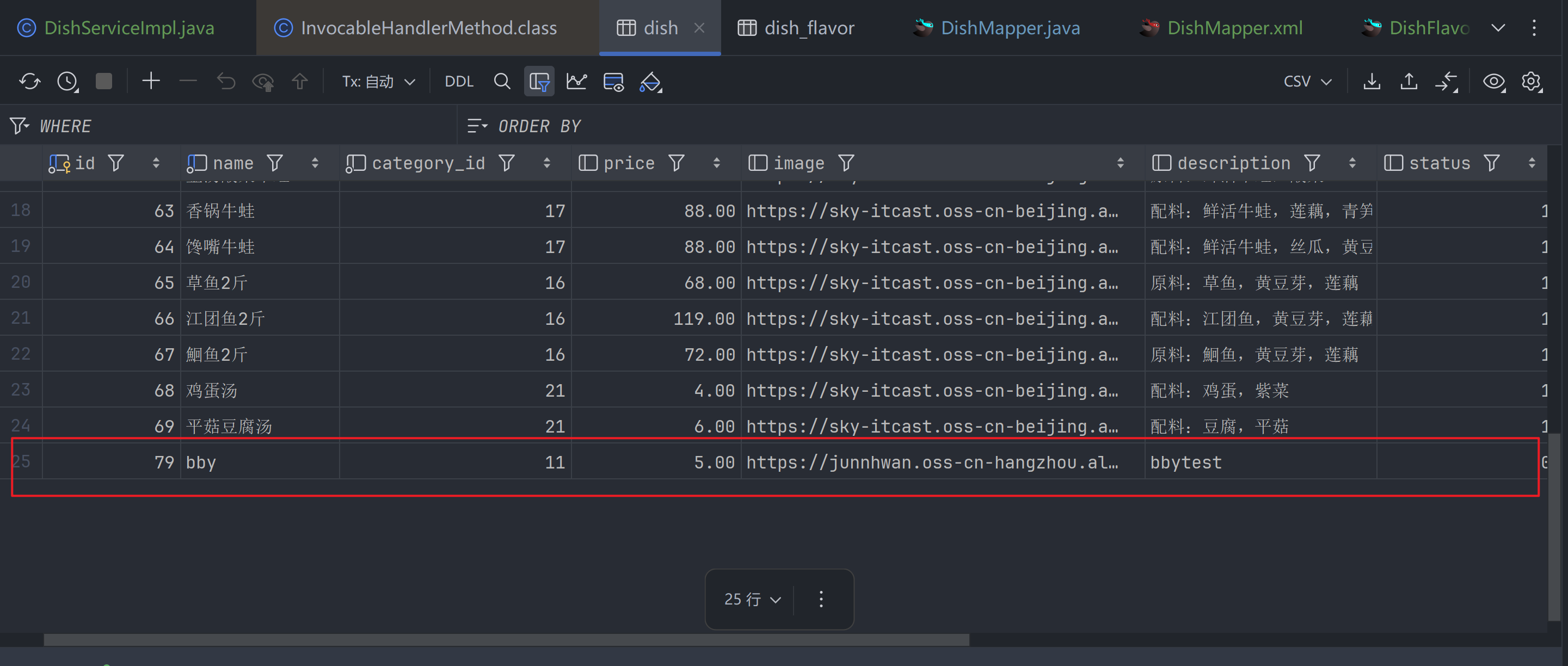The image size is (1568, 666).
Task: Click the WHERE filter input field
Action: click(x=243, y=126)
